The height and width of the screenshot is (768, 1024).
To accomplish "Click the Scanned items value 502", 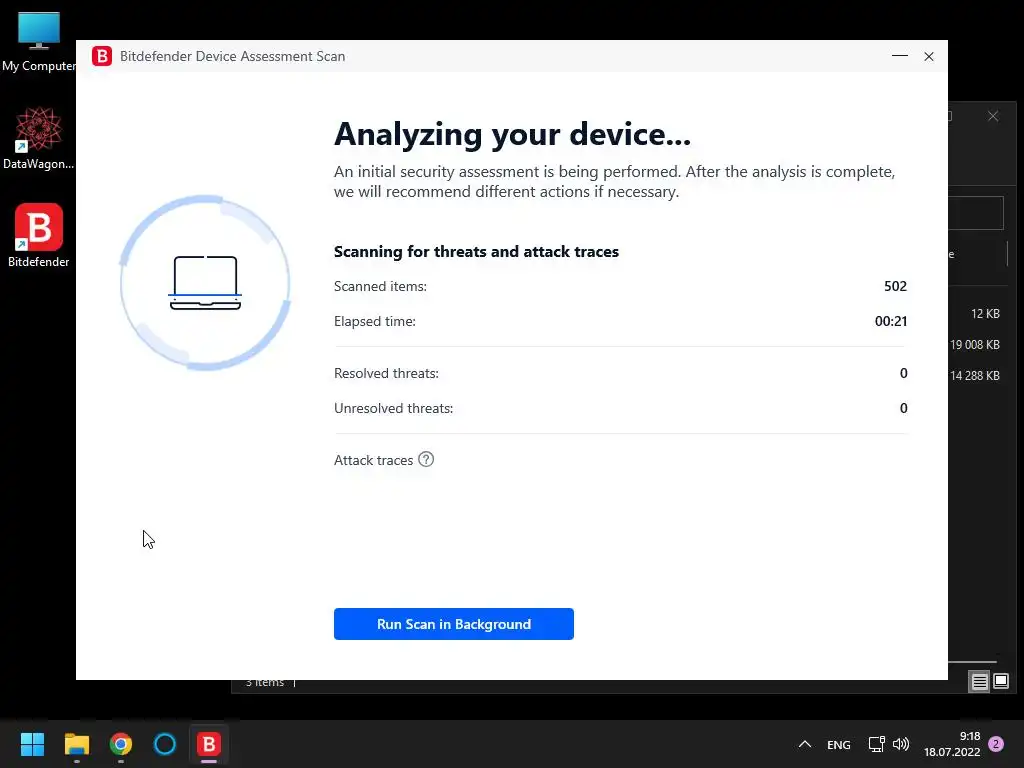I will pos(895,286).
